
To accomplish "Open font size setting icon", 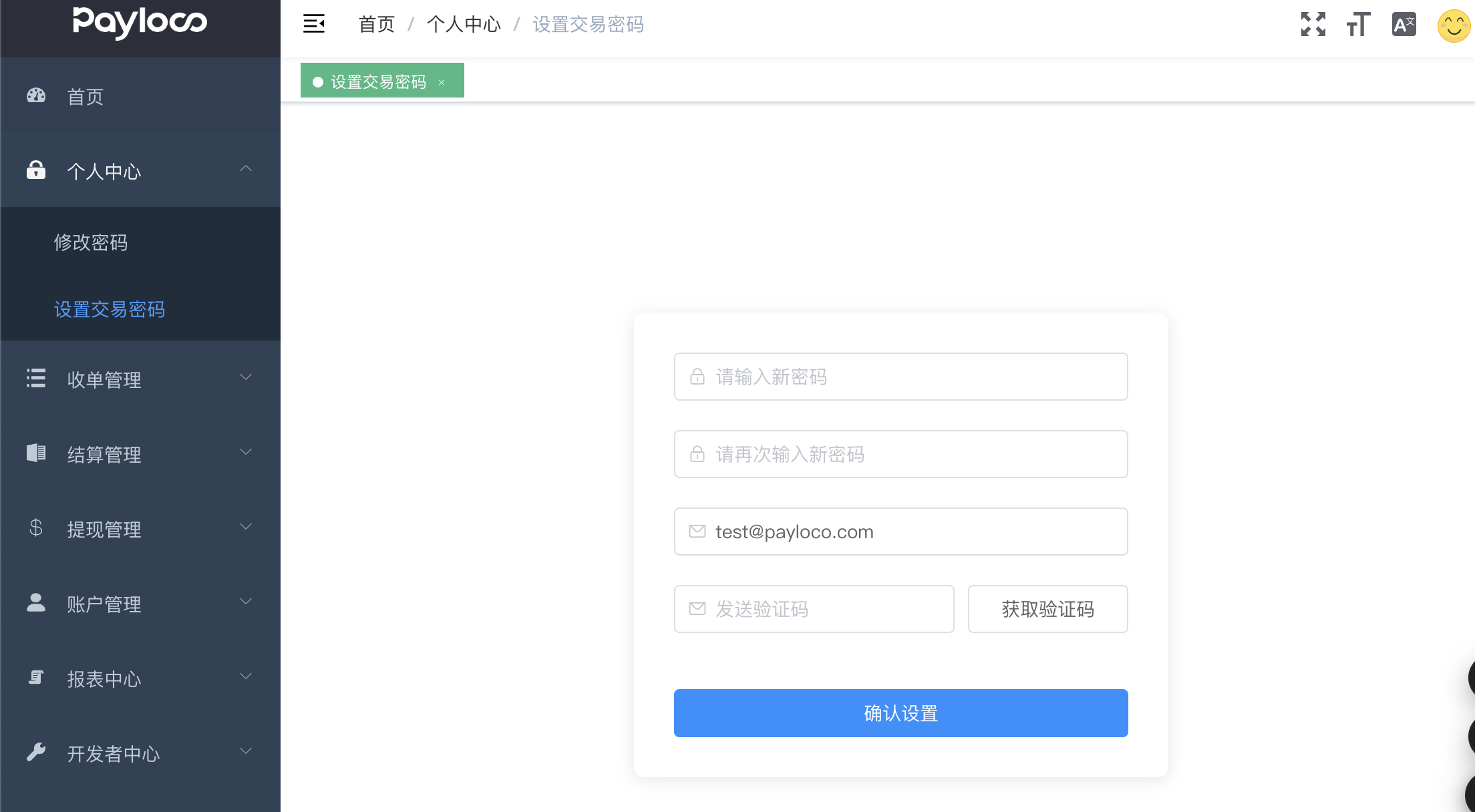I will point(1358,24).
